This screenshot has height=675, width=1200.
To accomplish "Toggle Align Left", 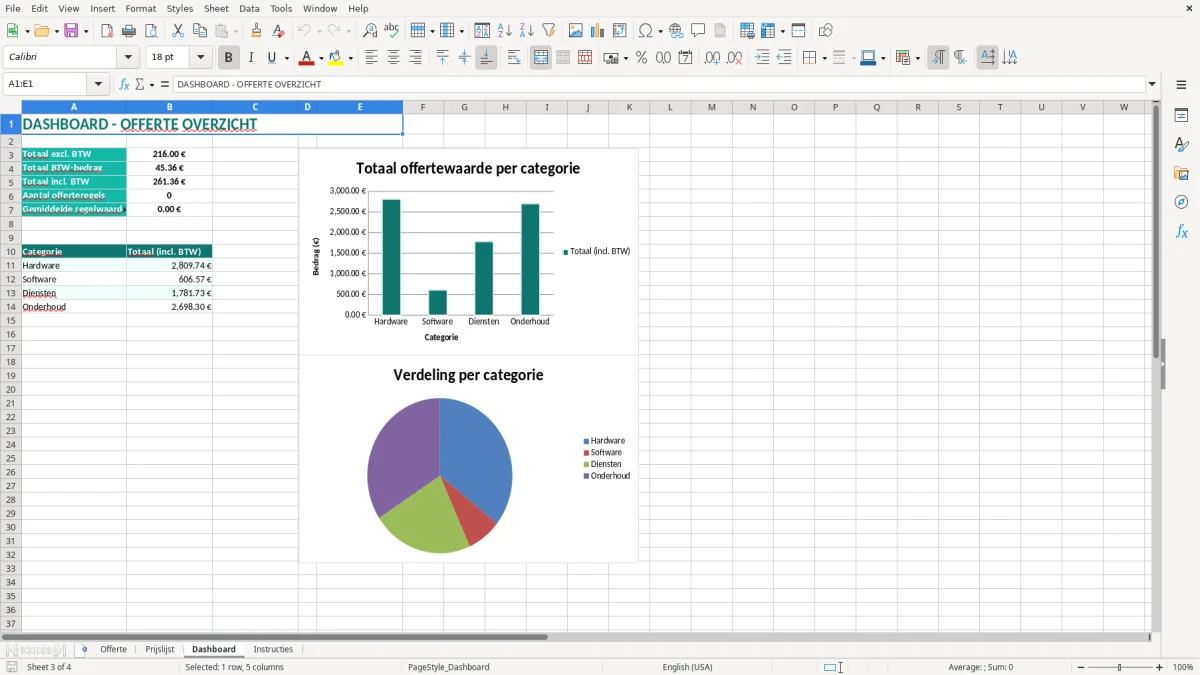I will (371, 58).
